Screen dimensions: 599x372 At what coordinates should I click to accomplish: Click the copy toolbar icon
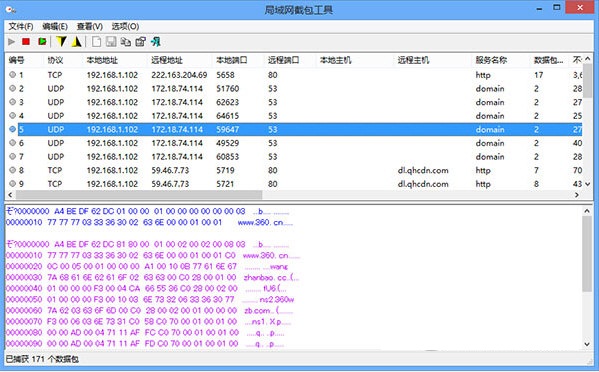click(126, 42)
